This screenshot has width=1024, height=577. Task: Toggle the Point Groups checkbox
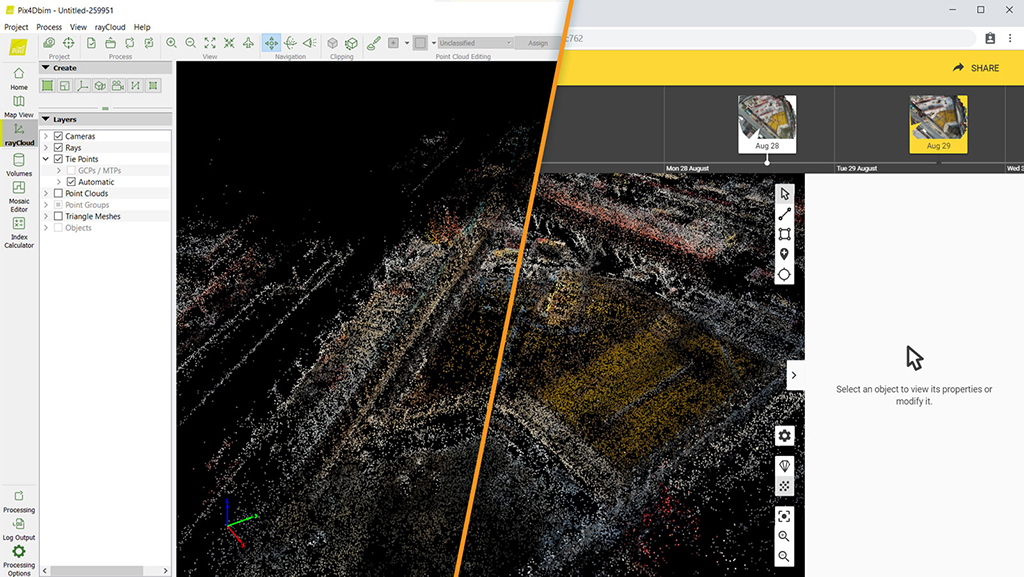(58, 204)
